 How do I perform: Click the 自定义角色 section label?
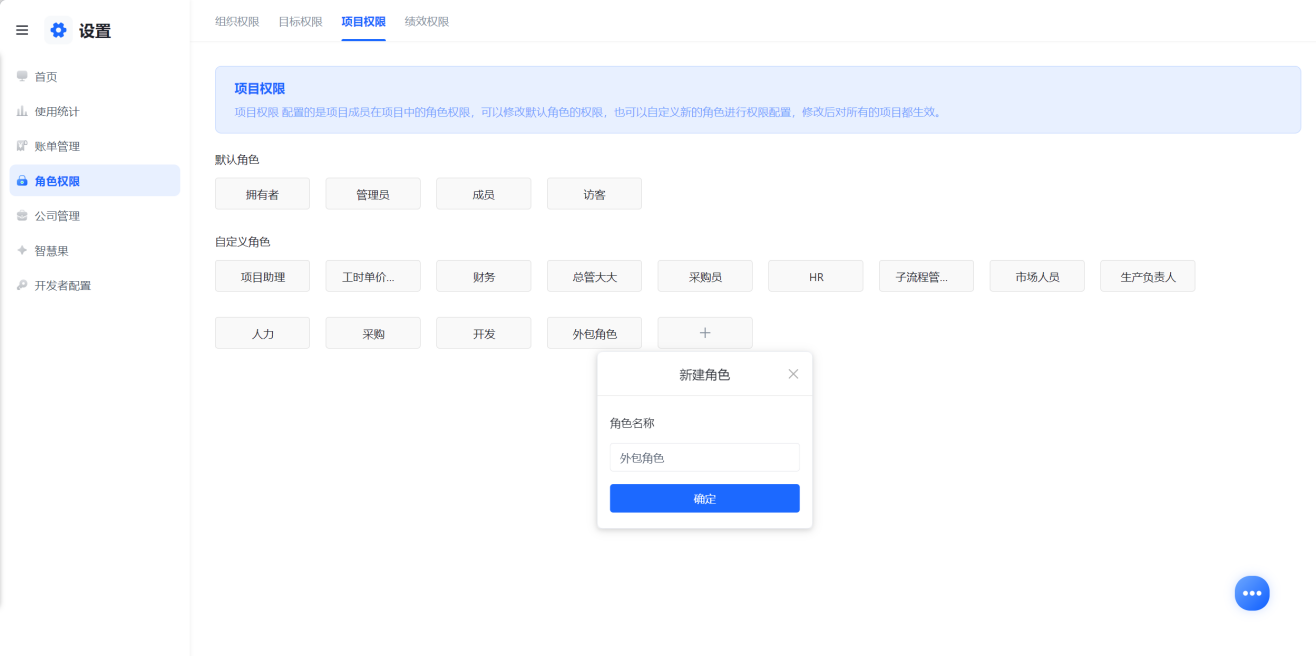(243, 241)
